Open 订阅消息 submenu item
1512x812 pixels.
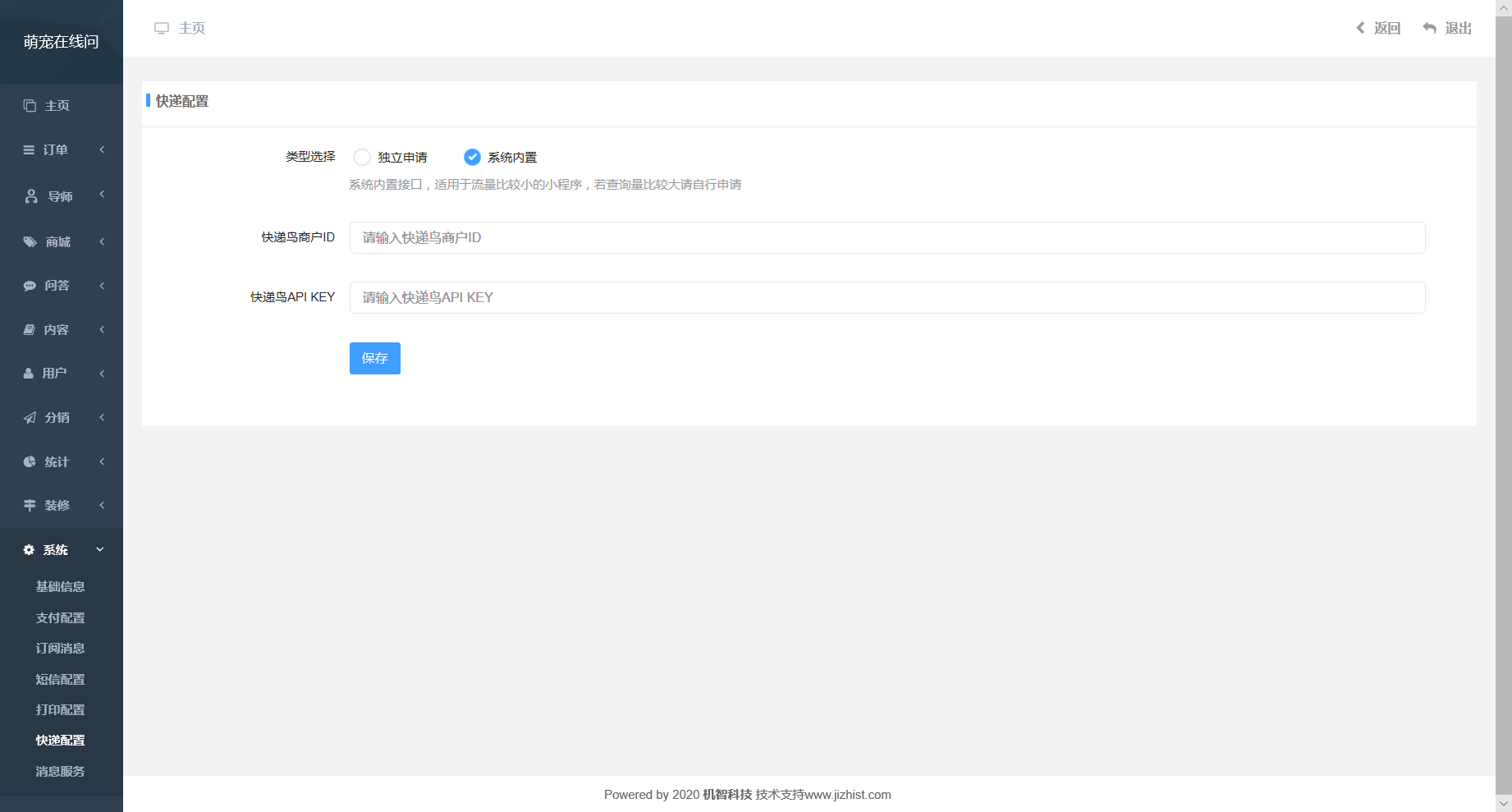pyautogui.click(x=61, y=649)
